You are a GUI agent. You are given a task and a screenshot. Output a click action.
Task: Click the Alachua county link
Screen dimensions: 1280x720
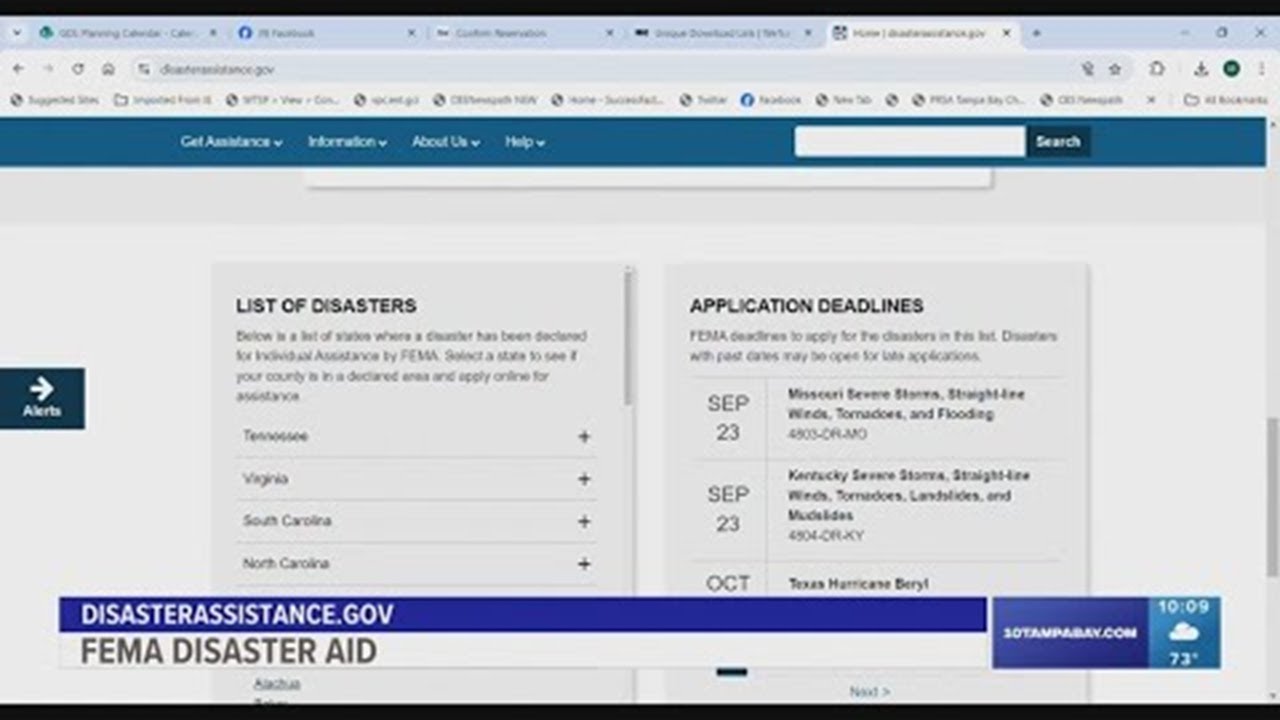277,684
